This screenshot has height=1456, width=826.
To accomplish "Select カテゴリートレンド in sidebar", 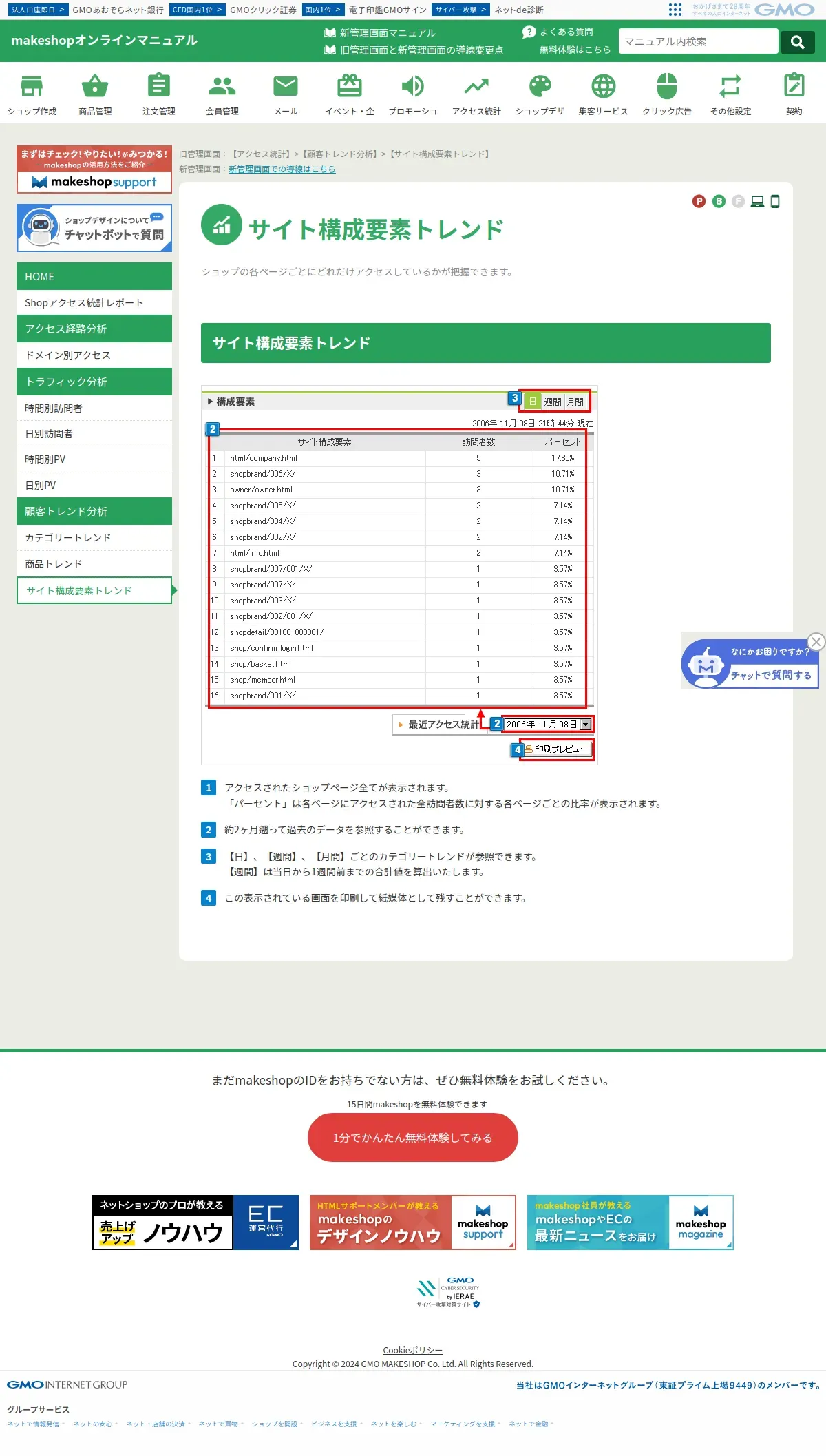I will tap(94, 538).
